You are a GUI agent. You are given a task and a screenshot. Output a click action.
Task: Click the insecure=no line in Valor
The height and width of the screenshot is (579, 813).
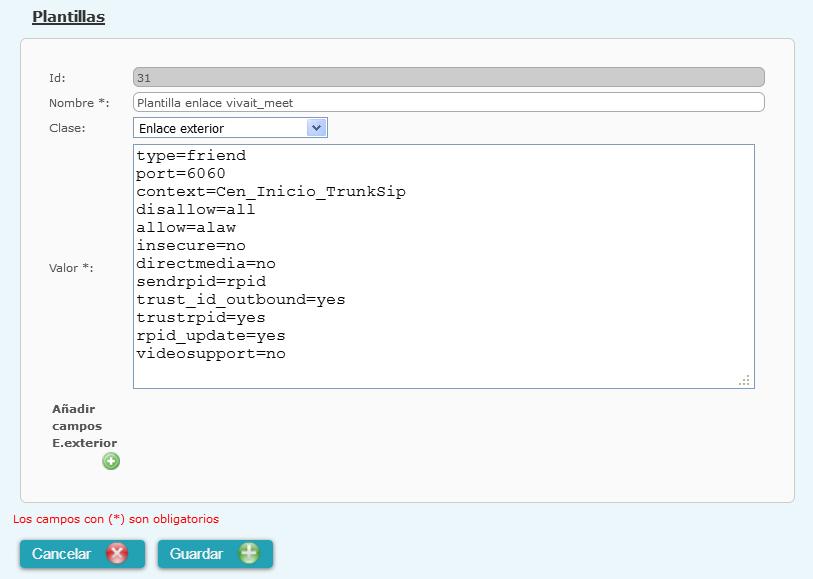pyautogui.click(x=191, y=246)
